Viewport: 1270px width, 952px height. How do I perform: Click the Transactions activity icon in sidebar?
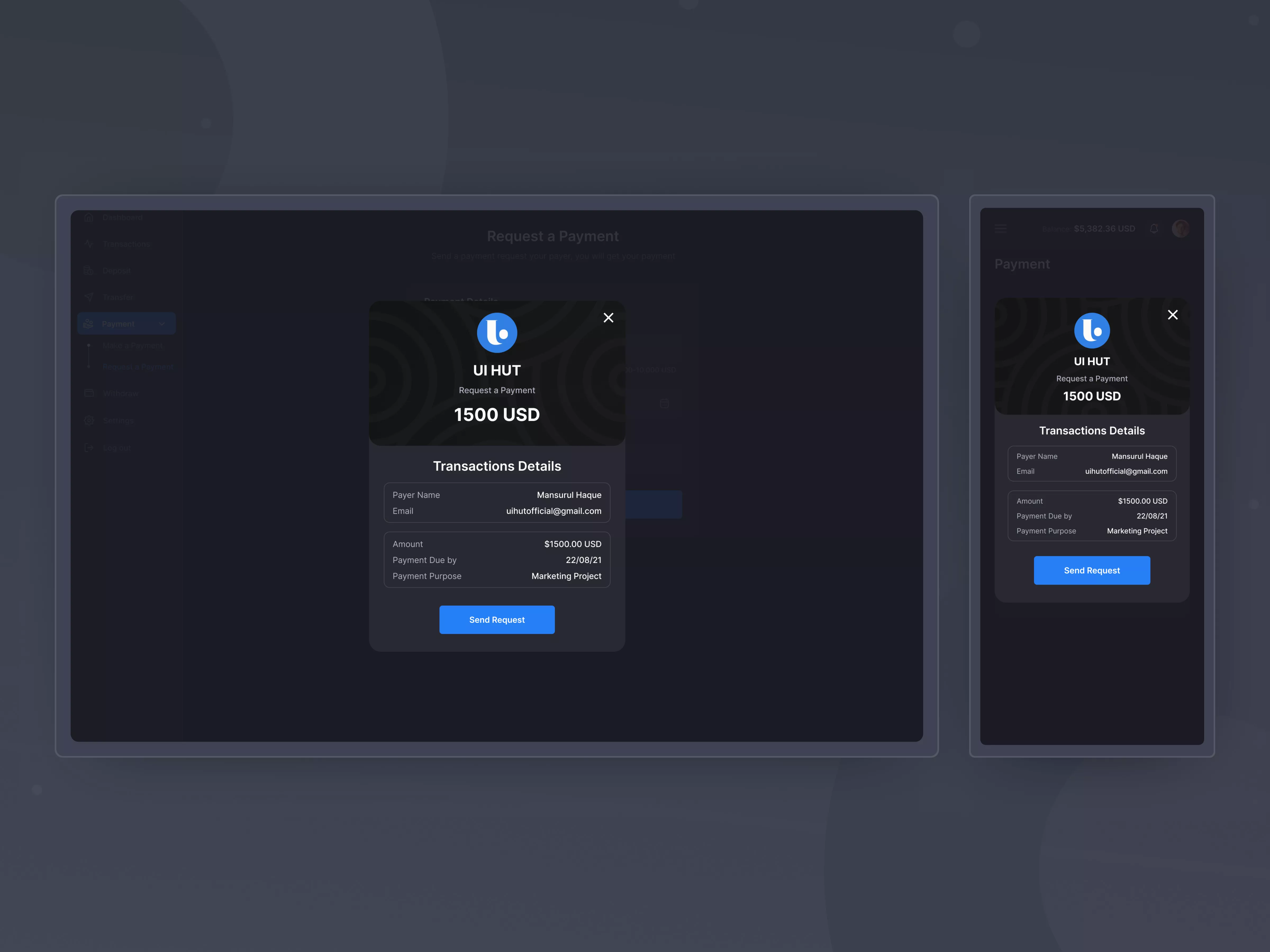[88, 244]
